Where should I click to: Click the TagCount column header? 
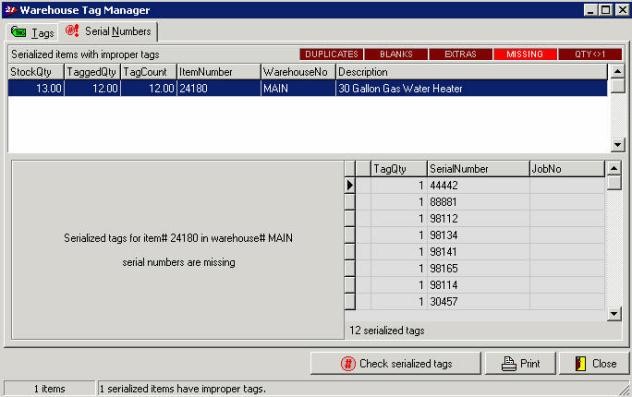[149, 72]
